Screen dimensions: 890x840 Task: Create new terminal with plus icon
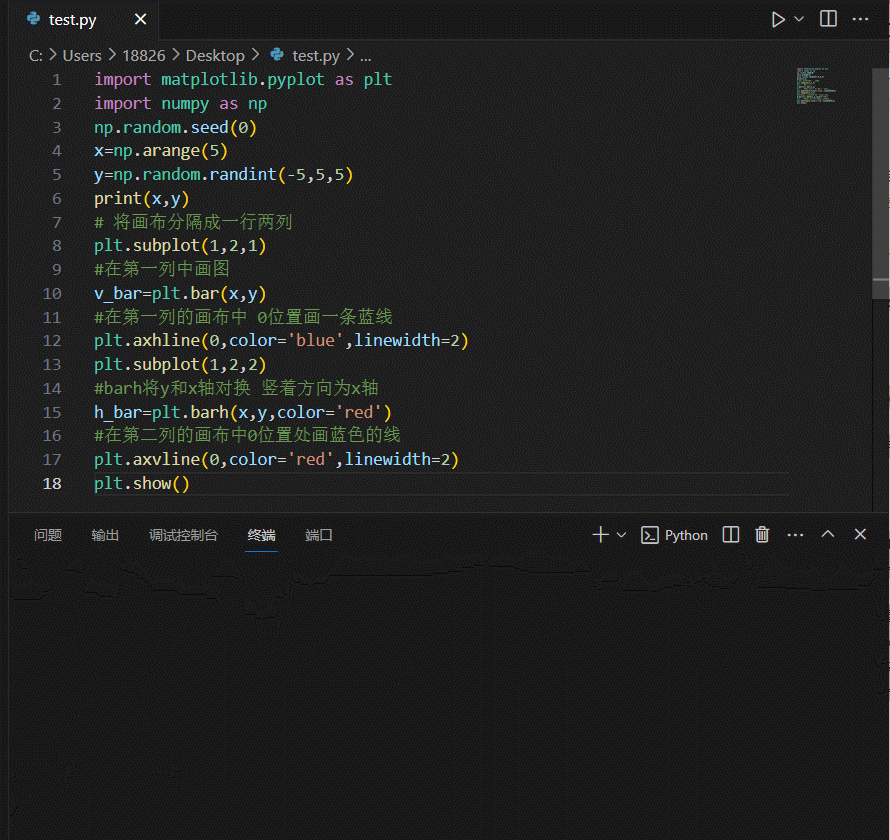(601, 535)
